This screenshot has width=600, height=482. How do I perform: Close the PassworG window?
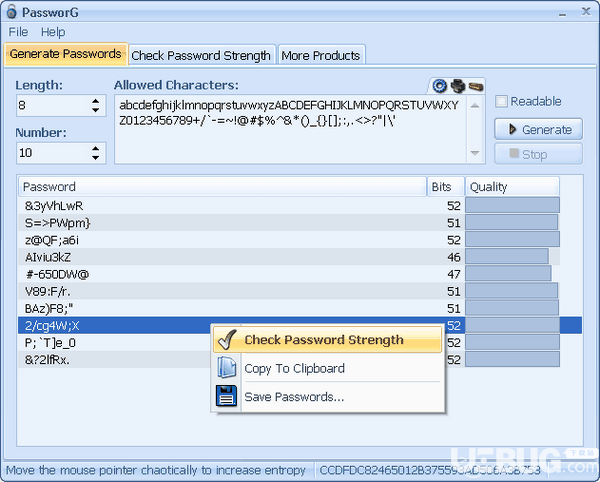point(586,11)
